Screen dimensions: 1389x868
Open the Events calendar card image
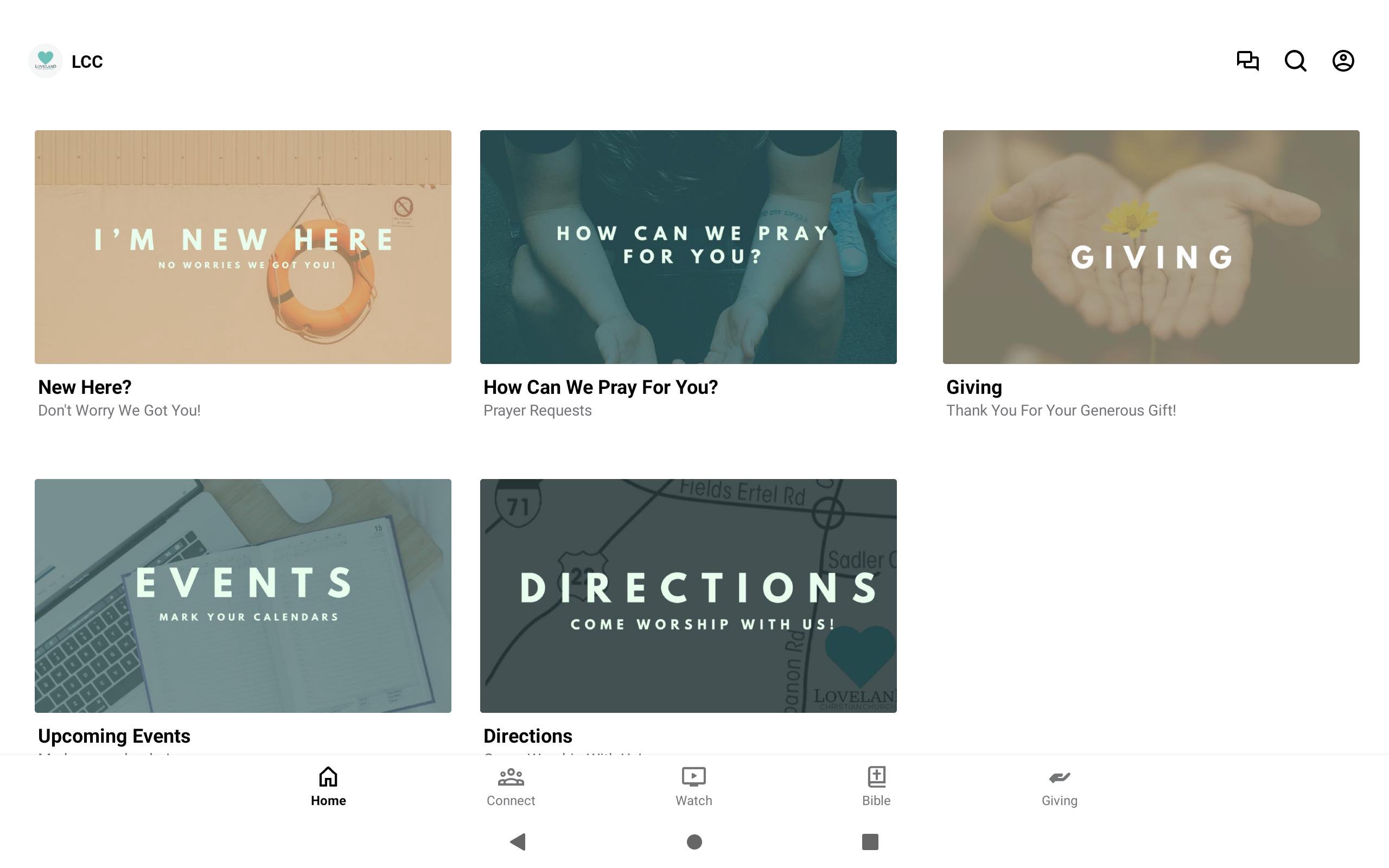(243, 595)
